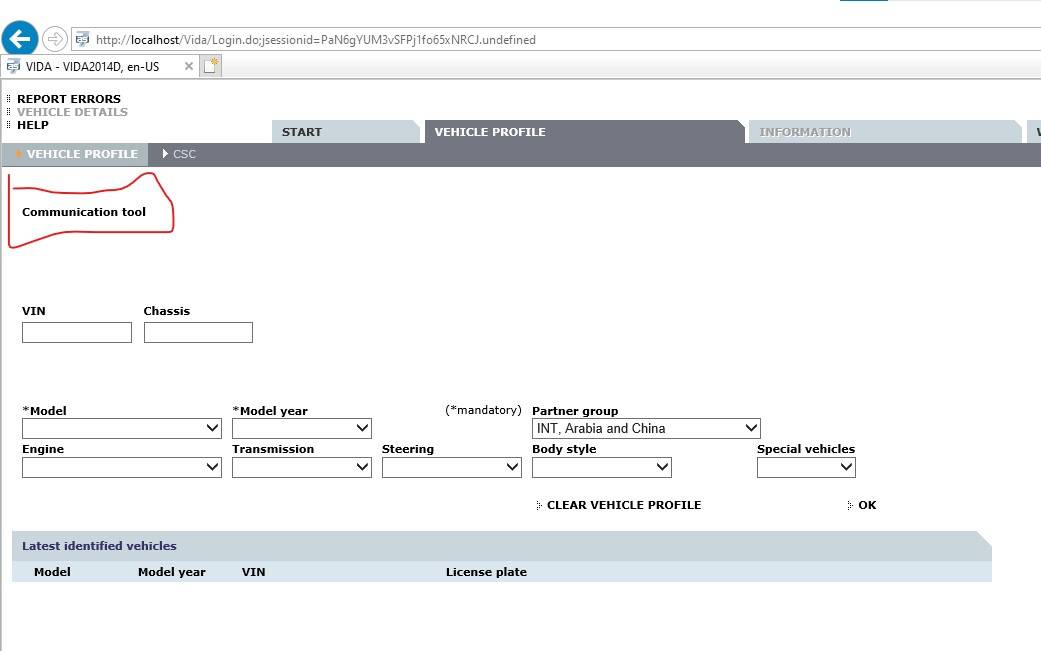This screenshot has height=651, width=1041.
Task: Click the VIN input field
Action: pos(77,332)
